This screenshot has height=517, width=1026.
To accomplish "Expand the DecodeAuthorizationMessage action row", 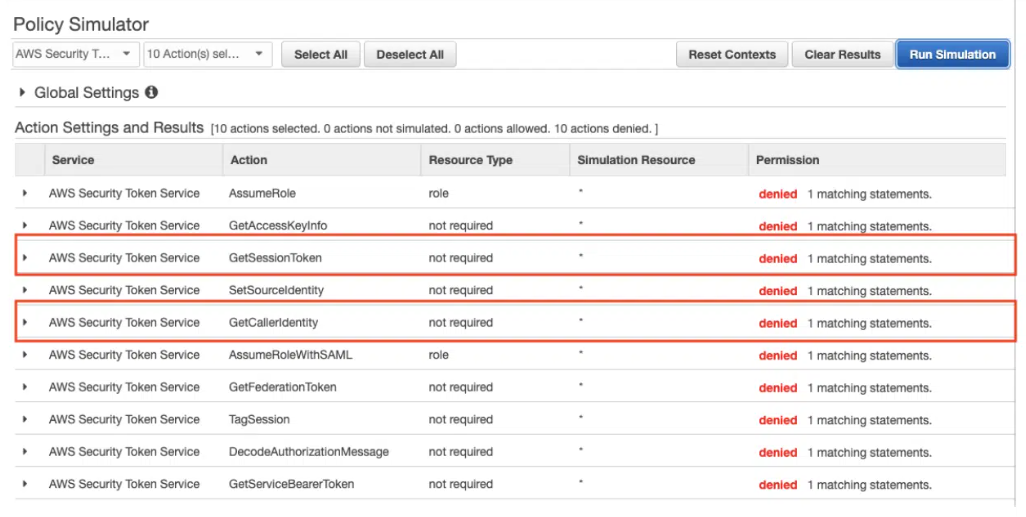I will (25, 452).
